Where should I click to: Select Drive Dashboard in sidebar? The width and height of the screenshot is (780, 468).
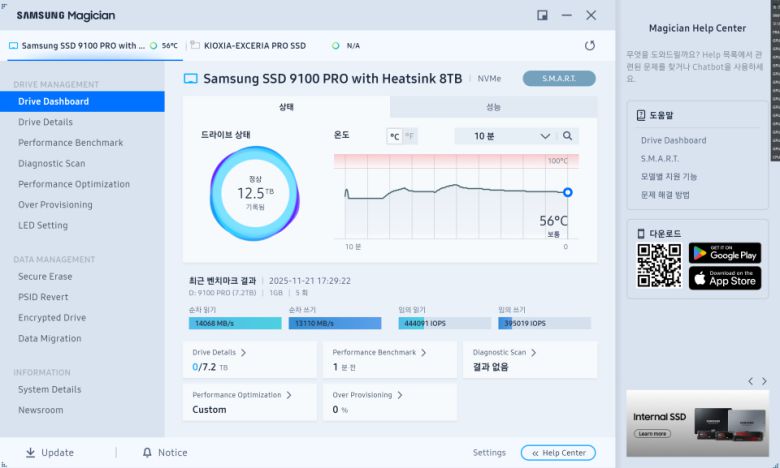coord(82,101)
